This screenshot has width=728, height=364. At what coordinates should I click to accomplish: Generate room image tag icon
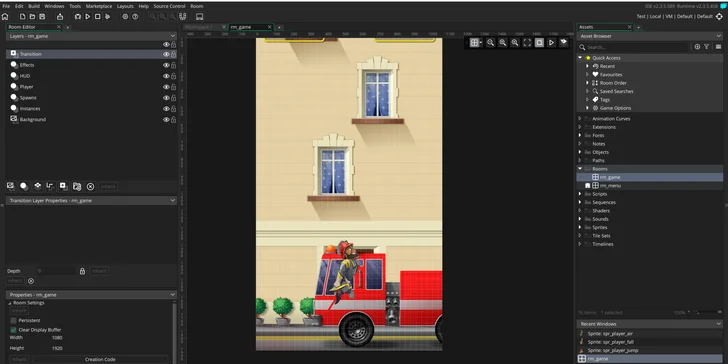click(x=564, y=43)
